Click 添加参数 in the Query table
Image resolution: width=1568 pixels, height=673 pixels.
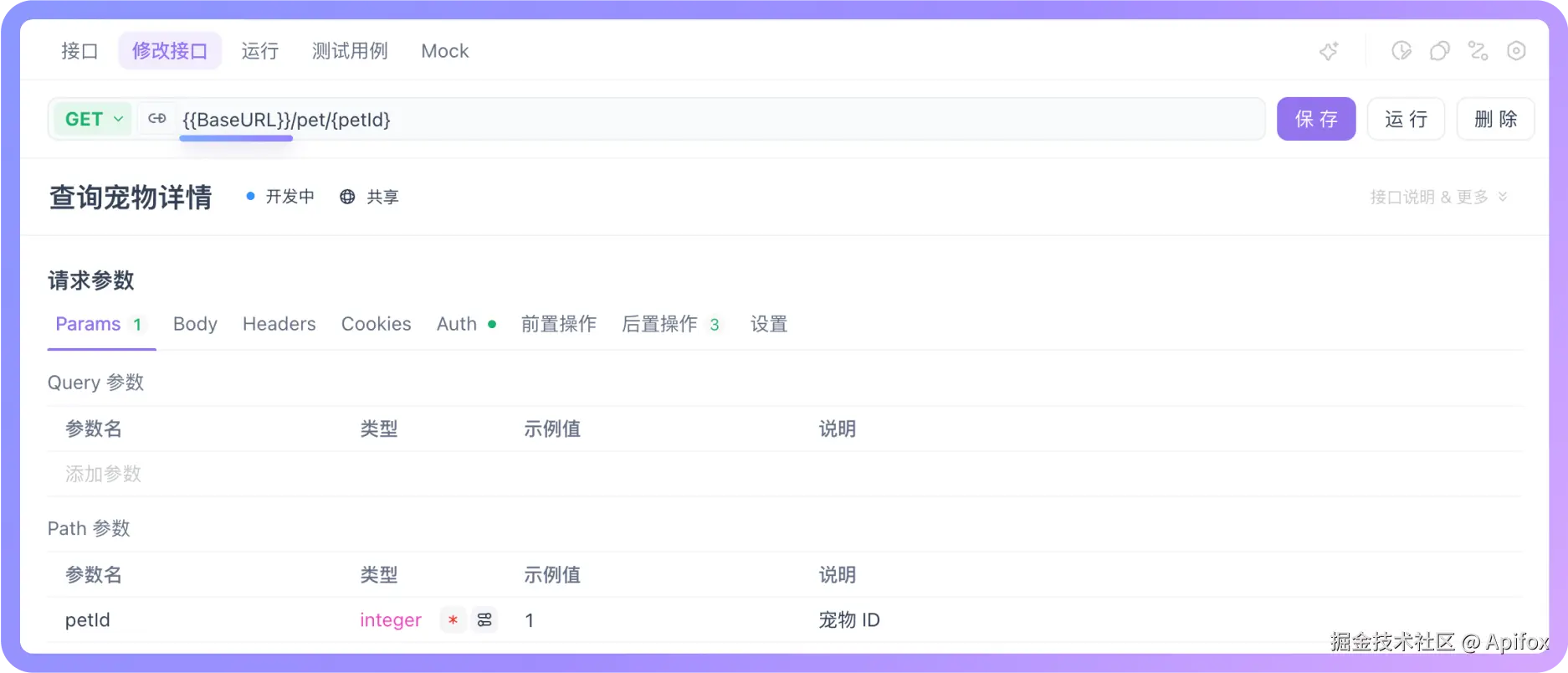[x=103, y=474]
